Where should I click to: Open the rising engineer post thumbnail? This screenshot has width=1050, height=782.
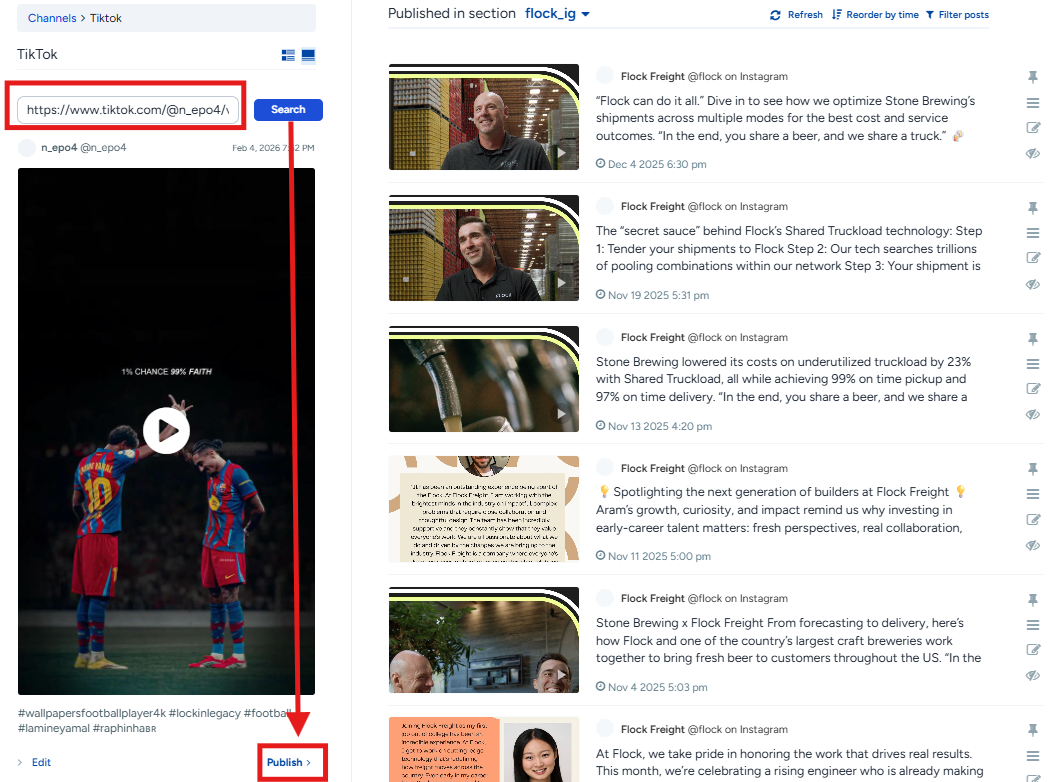pyautogui.click(x=483, y=749)
